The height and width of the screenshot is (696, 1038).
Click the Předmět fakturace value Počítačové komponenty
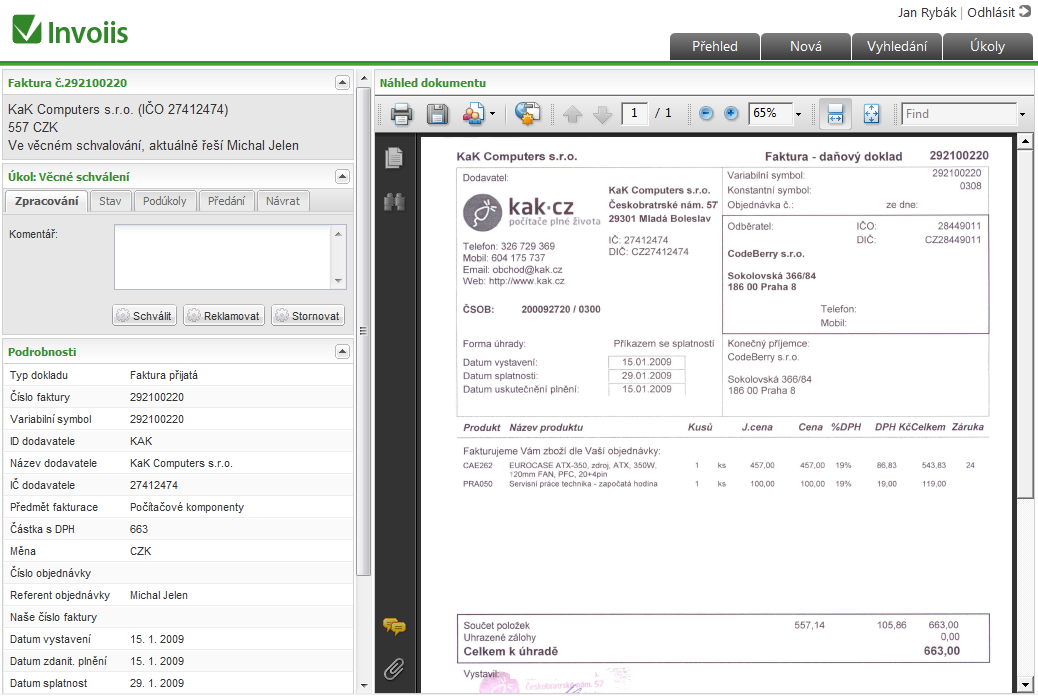(187, 507)
